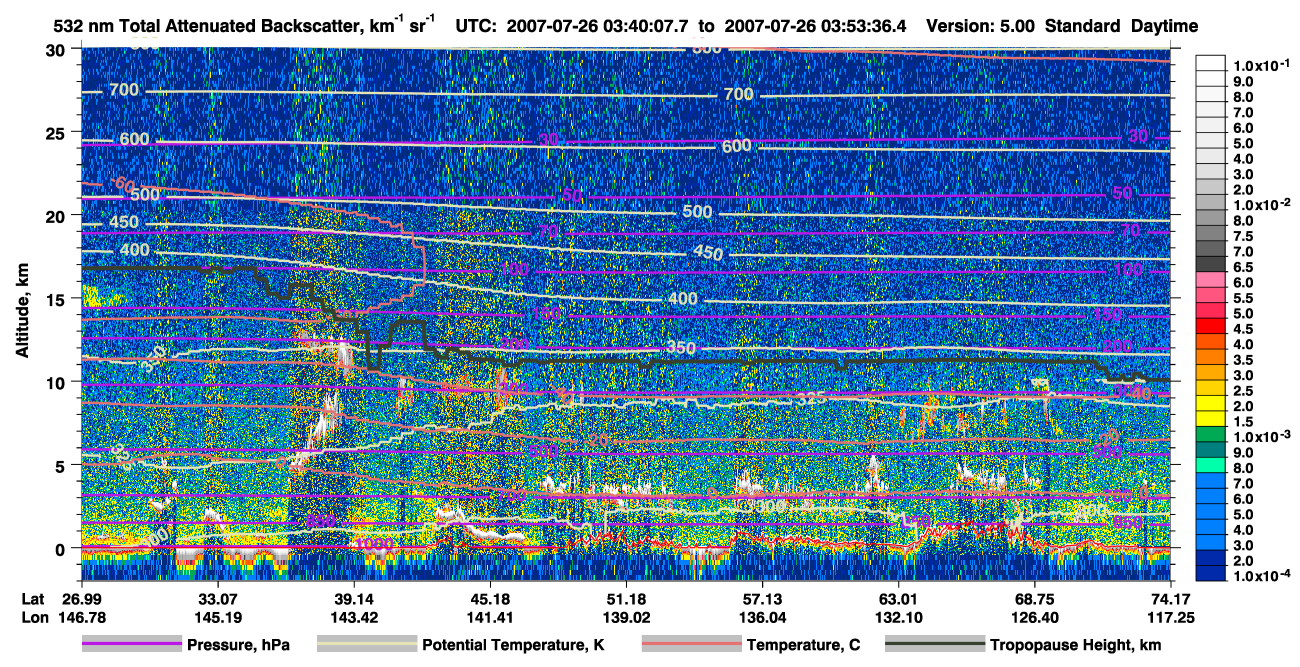This screenshot has height=667, width=1300.
Task: Click latitude value '63.01'
Action: (898, 598)
